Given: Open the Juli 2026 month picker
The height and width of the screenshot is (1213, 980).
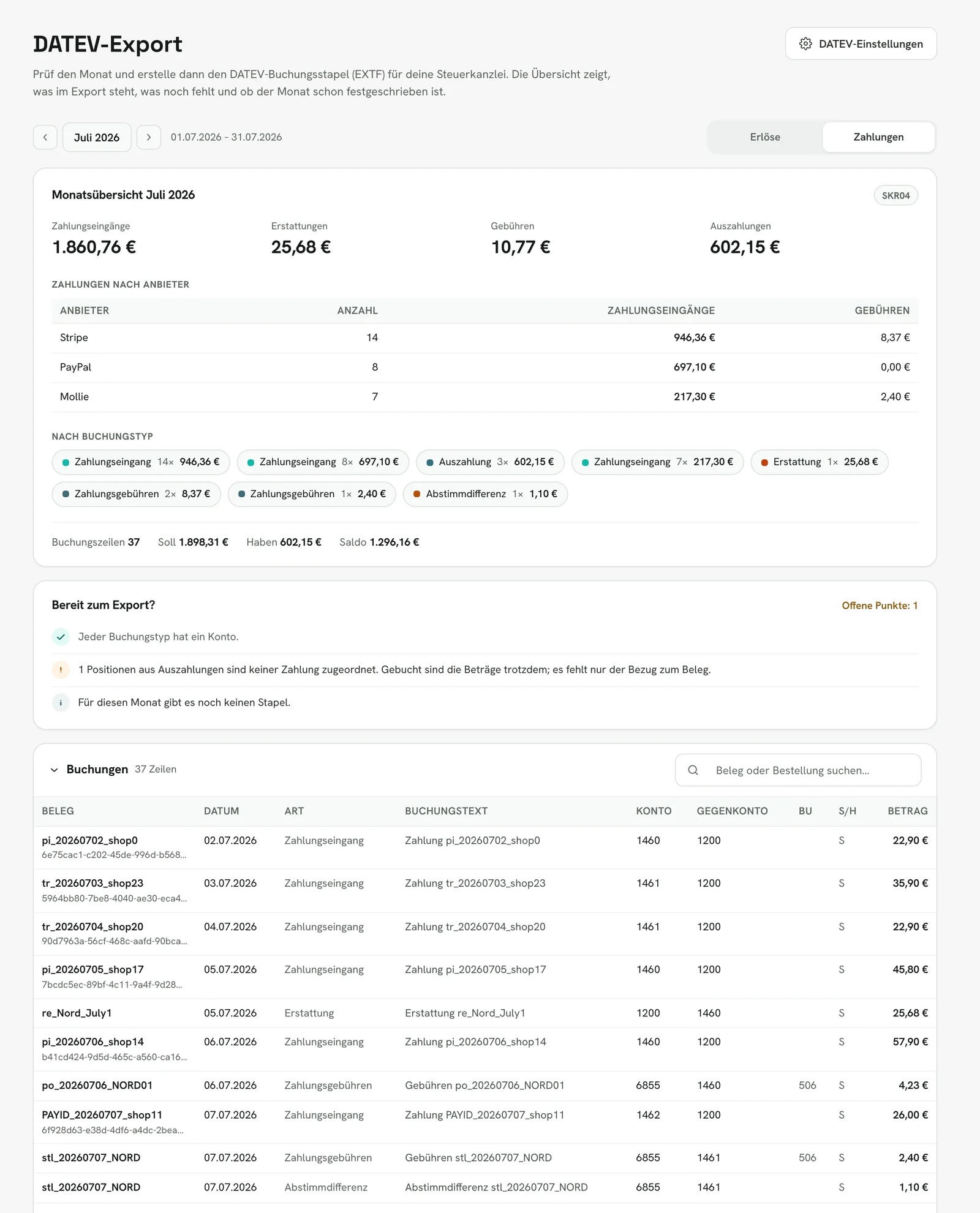Looking at the screenshot, I should point(97,137).
